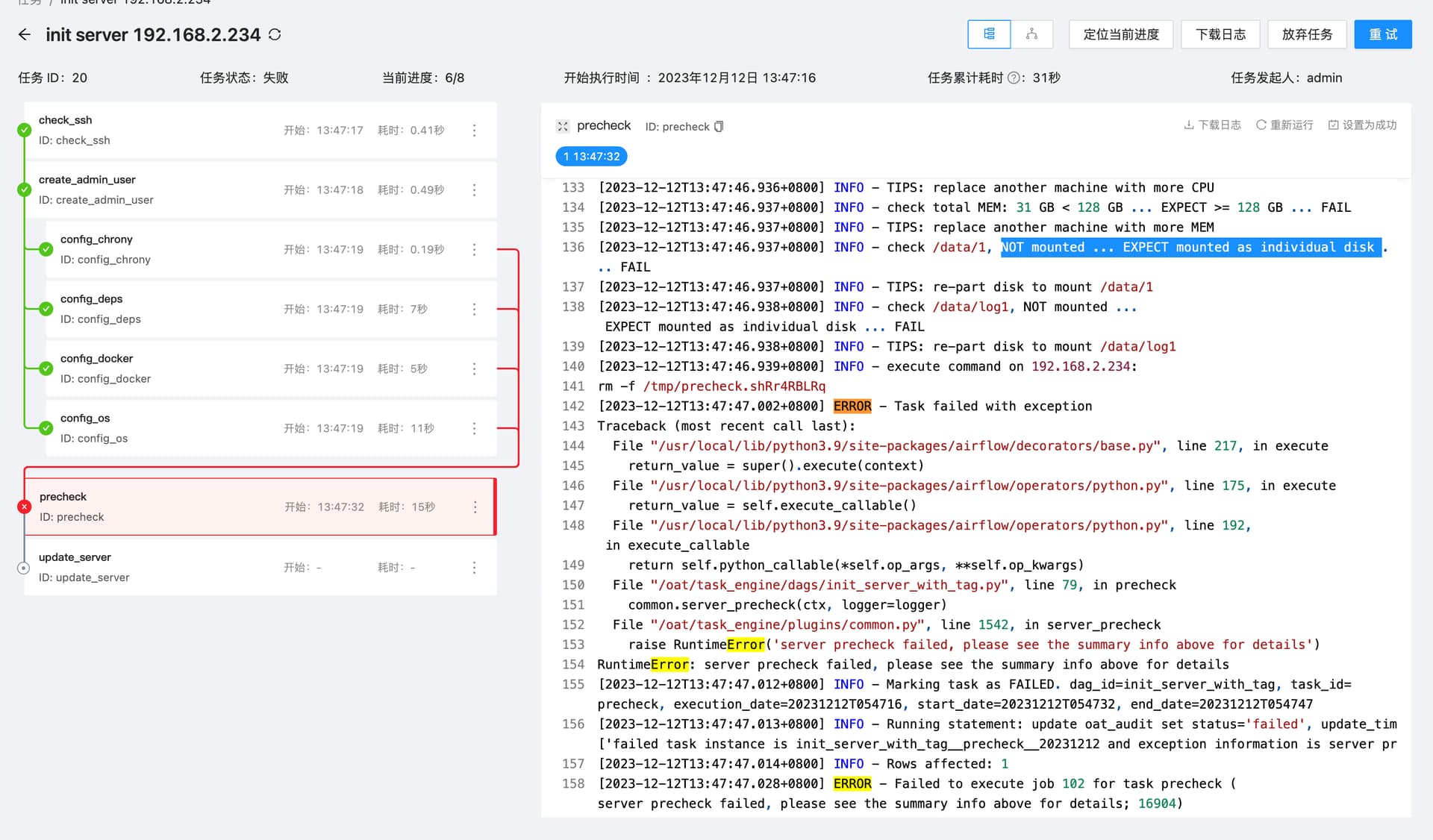Image resolution: width=1433 pixels, height=840 pixels.
Task: Switch to DAG graph layout view
Action: (x=1031, y=34)
